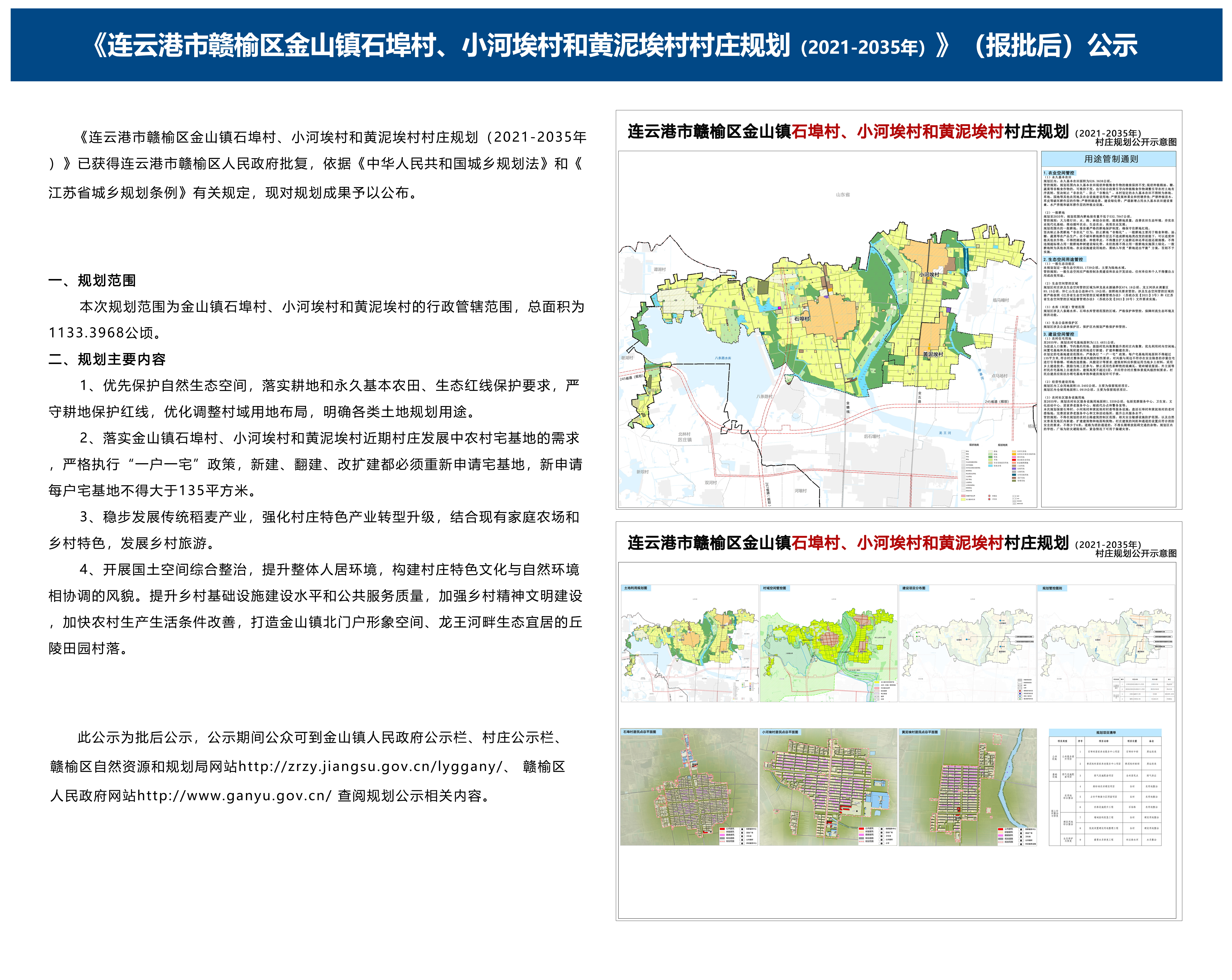1232x980 pixels.
Task: Click the 龙王河 river label
Action: tap(945, 433)
